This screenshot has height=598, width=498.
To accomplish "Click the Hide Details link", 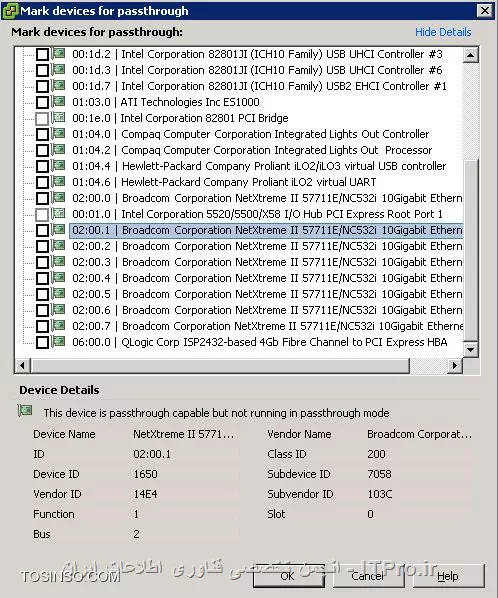I will pyautogui.click(x=443, y=32).
